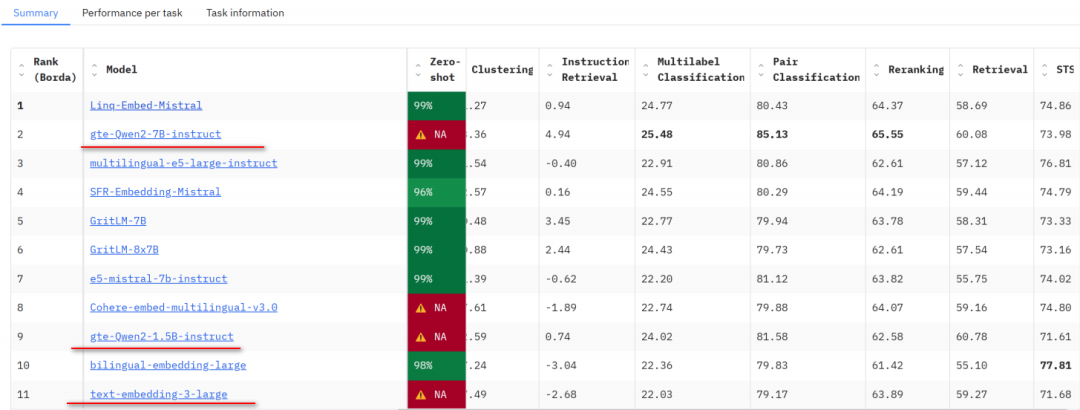Open the bilingual-embedding-large link

click(x=168, y=365)
